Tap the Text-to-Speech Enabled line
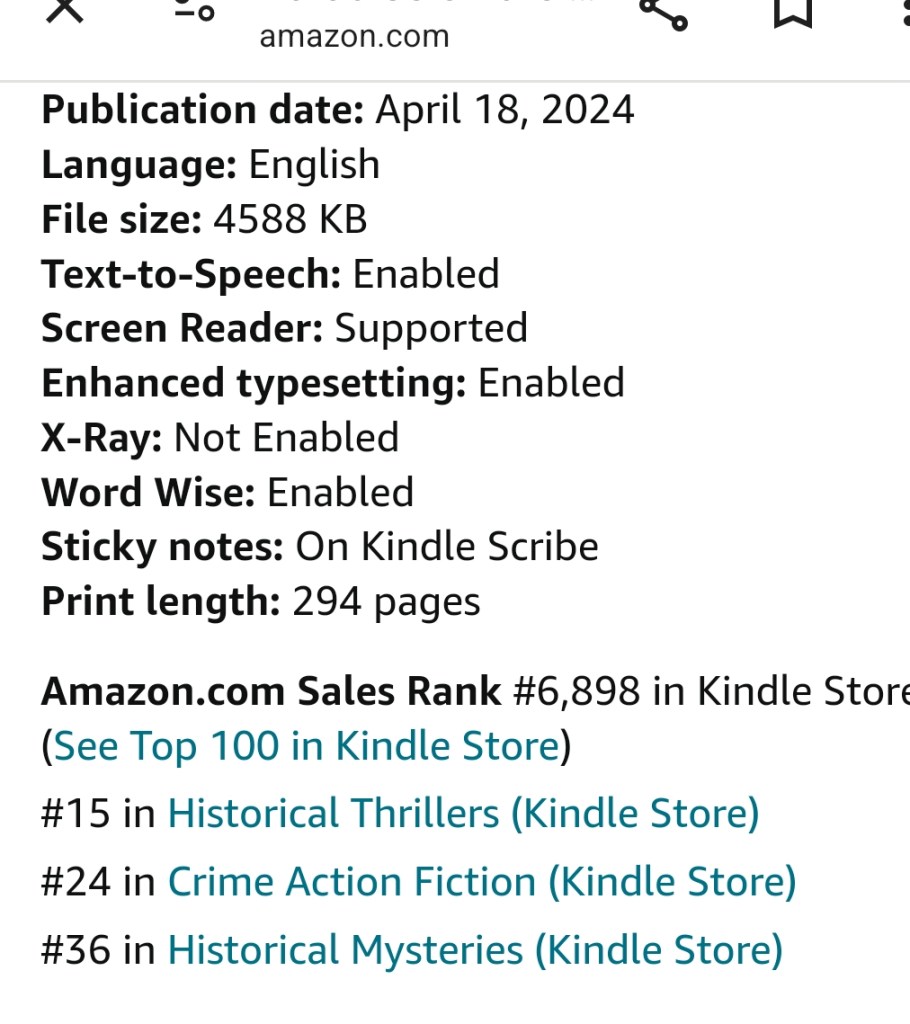 tap(270, 274)
